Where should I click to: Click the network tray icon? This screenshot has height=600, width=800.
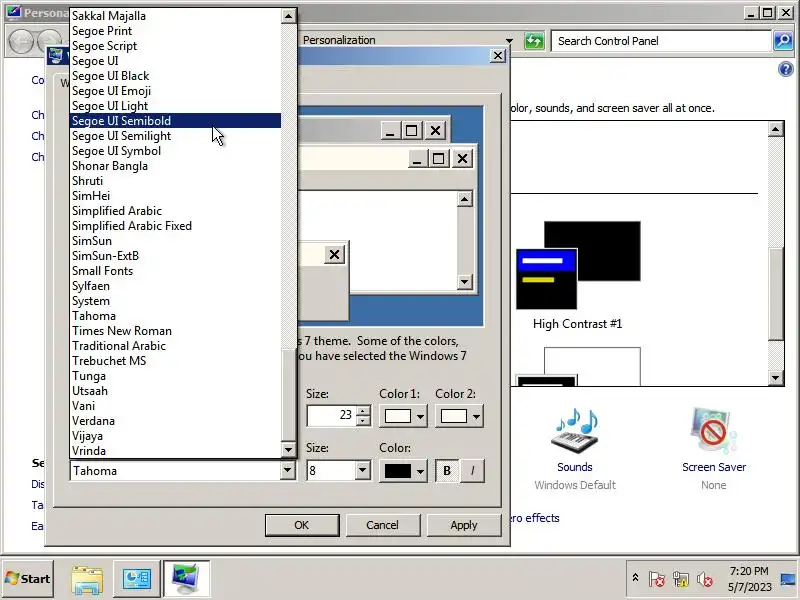[x=681, y=579]
